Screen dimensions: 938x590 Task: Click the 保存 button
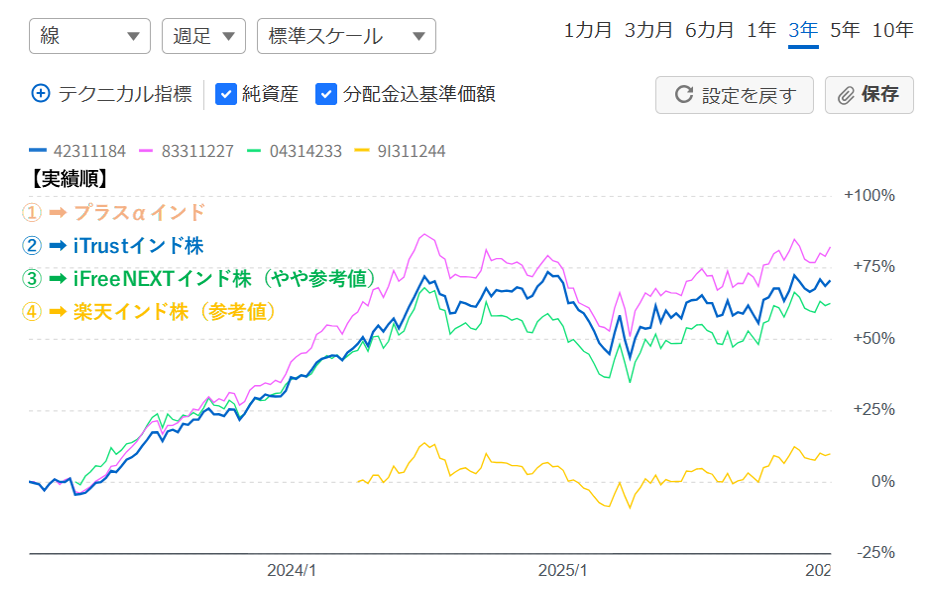pos(869,95)
